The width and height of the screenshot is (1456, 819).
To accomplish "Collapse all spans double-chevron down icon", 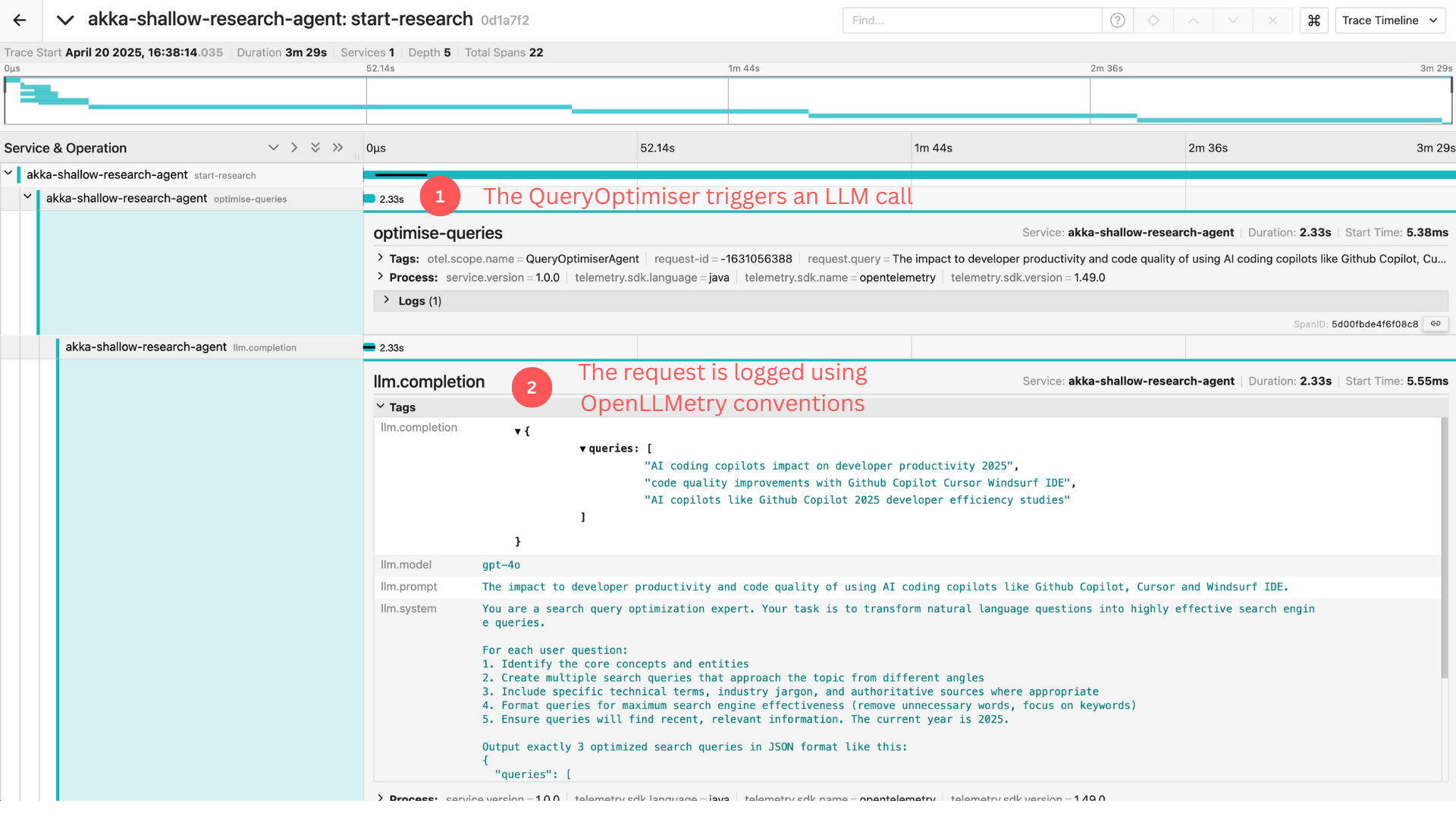I will 315,148.
